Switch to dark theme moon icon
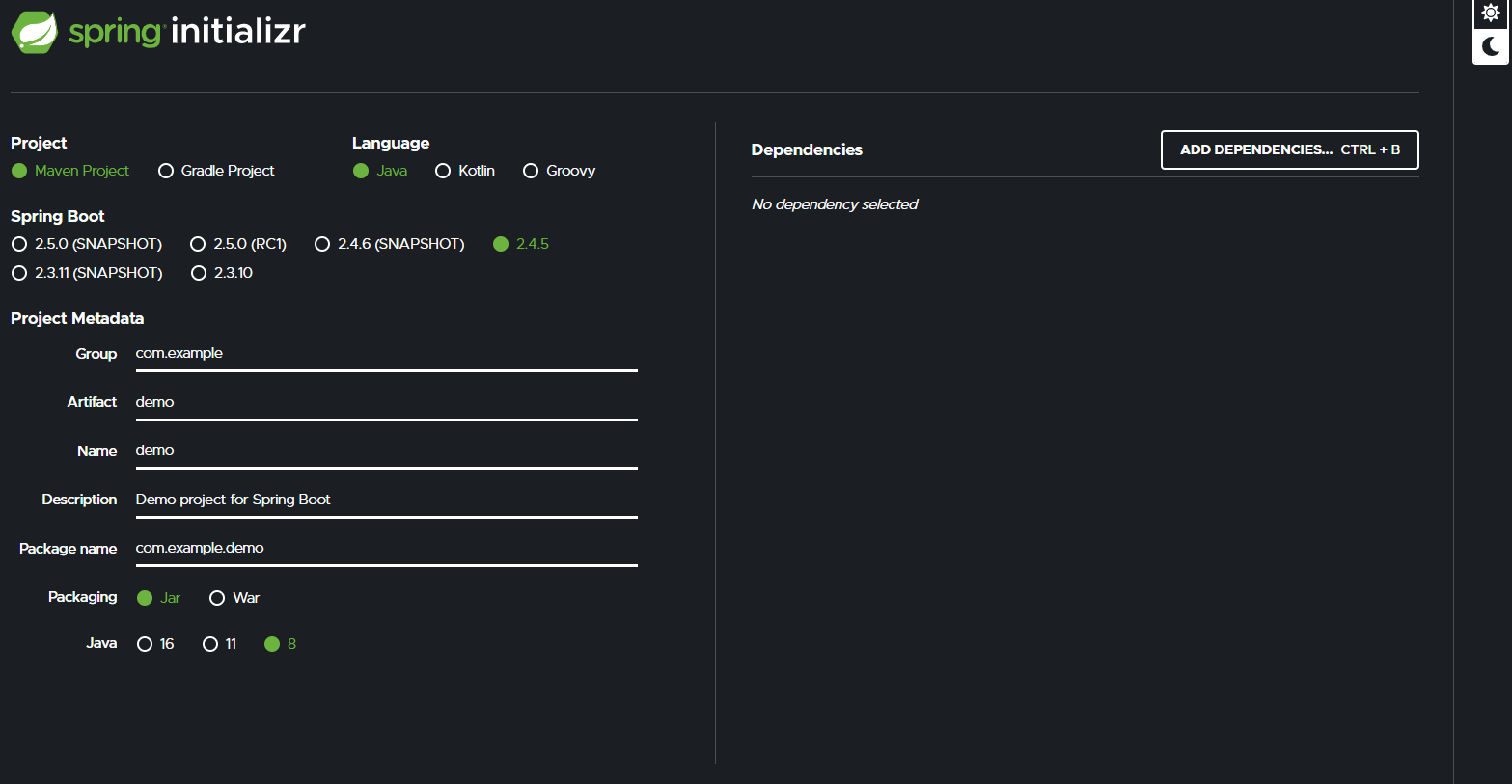This screenshot has width=1512, height=784. pos(1491,46)
